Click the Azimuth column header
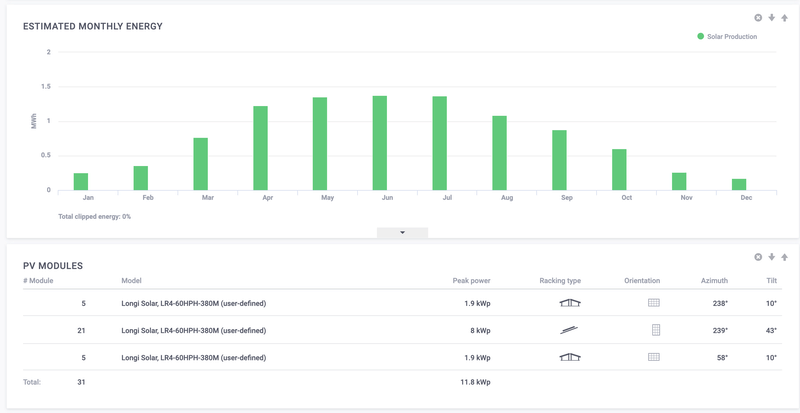This screenshot has width=800, height=413. [714, 281]
